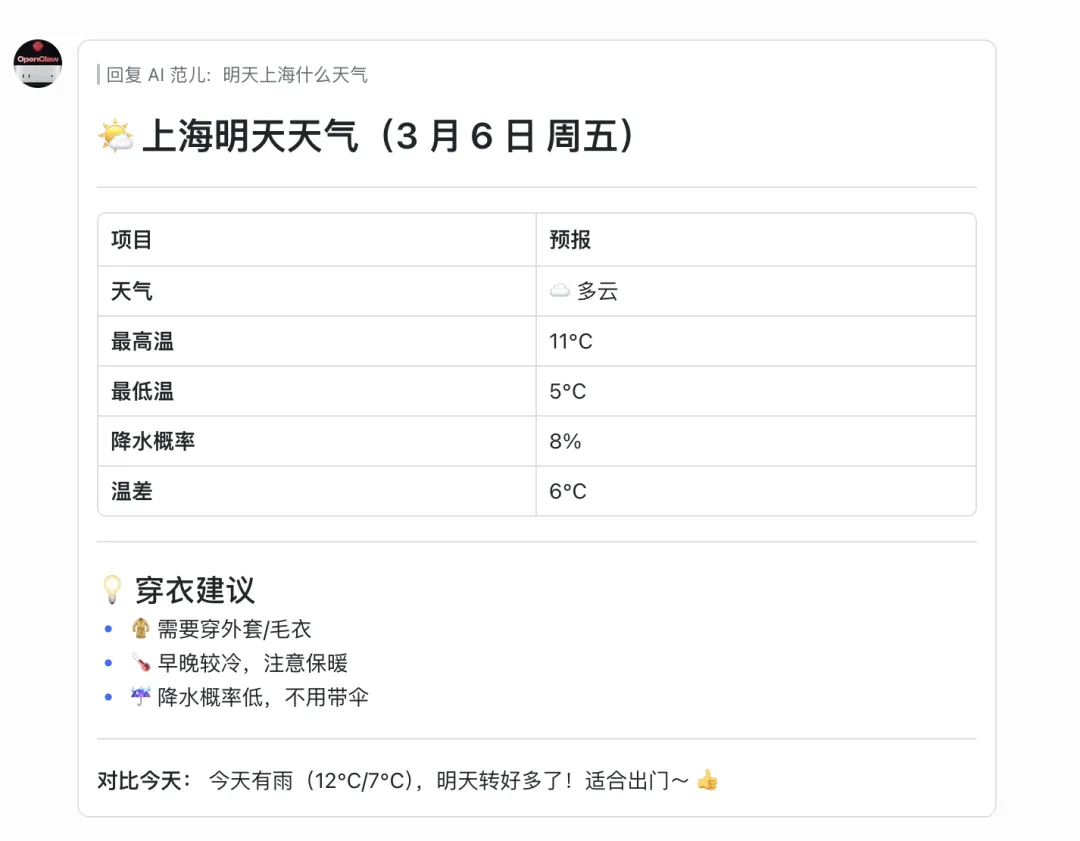The width and height of the screenshot is (1080, 841).
Task: Click the umbrella emoji beside 降水概率低
Action: click(140, 697)
